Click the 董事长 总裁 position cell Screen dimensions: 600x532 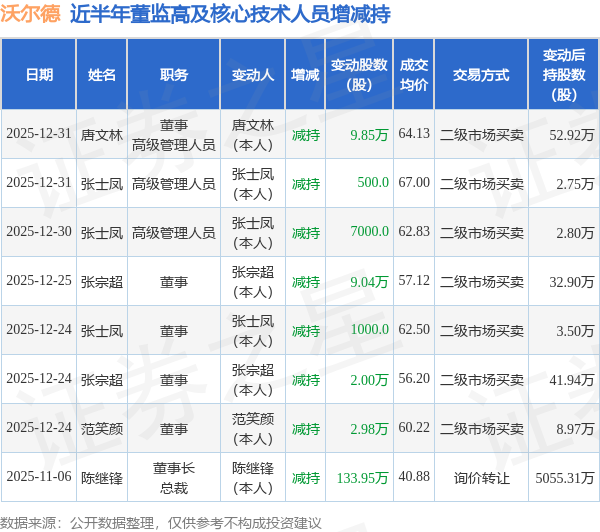[x=174, y=478]
